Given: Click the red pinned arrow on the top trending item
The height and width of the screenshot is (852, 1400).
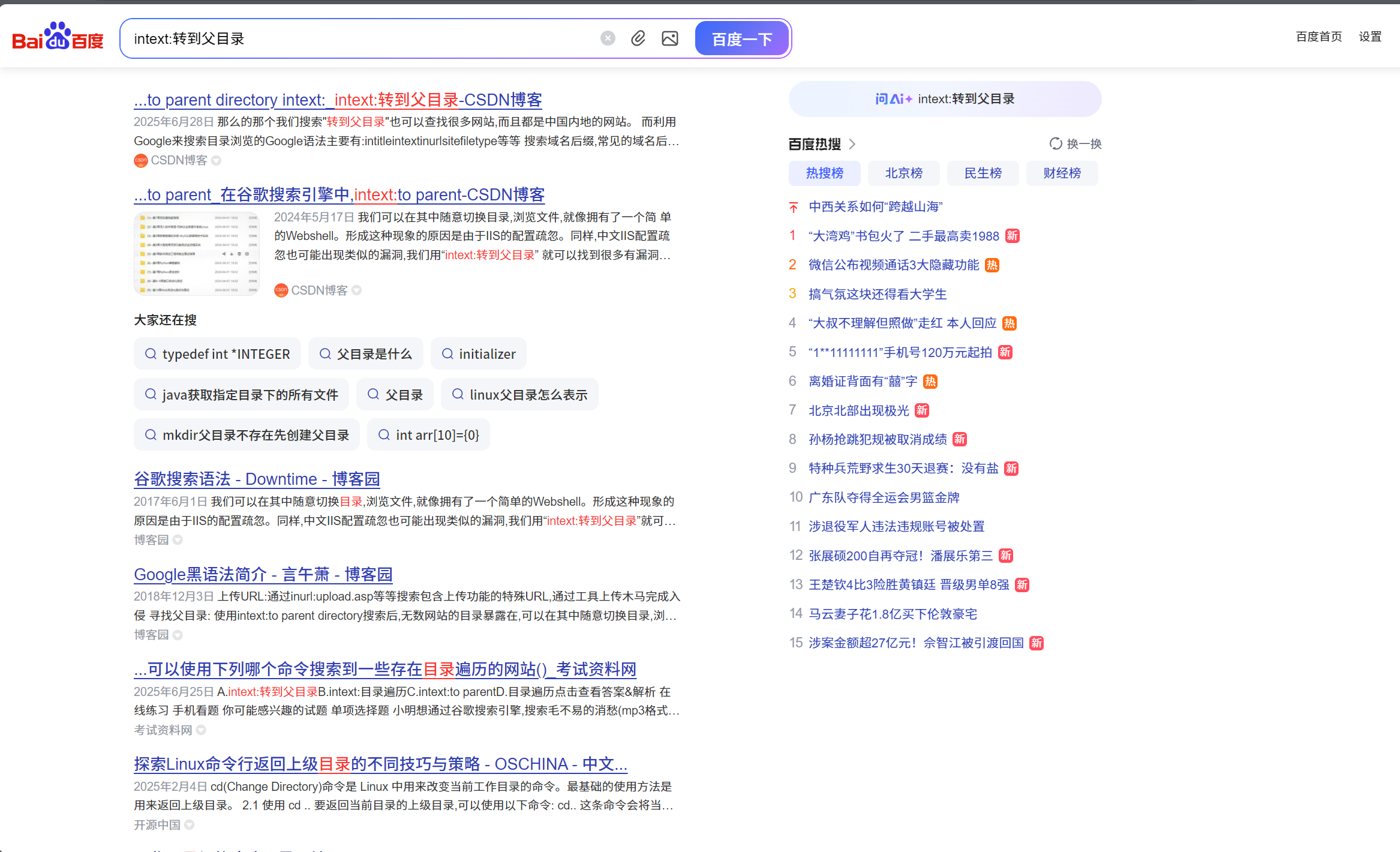Looking at the screenshot, I should pos(793,206).
